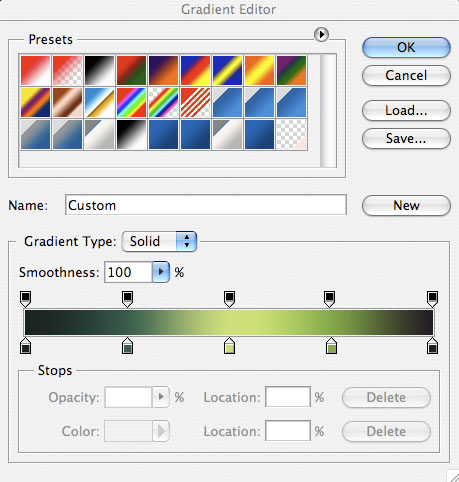The width and height of the screenshot is (459, 482).
Task: Open the Presets flyout menu arrow
Action: tap(321, 34)
